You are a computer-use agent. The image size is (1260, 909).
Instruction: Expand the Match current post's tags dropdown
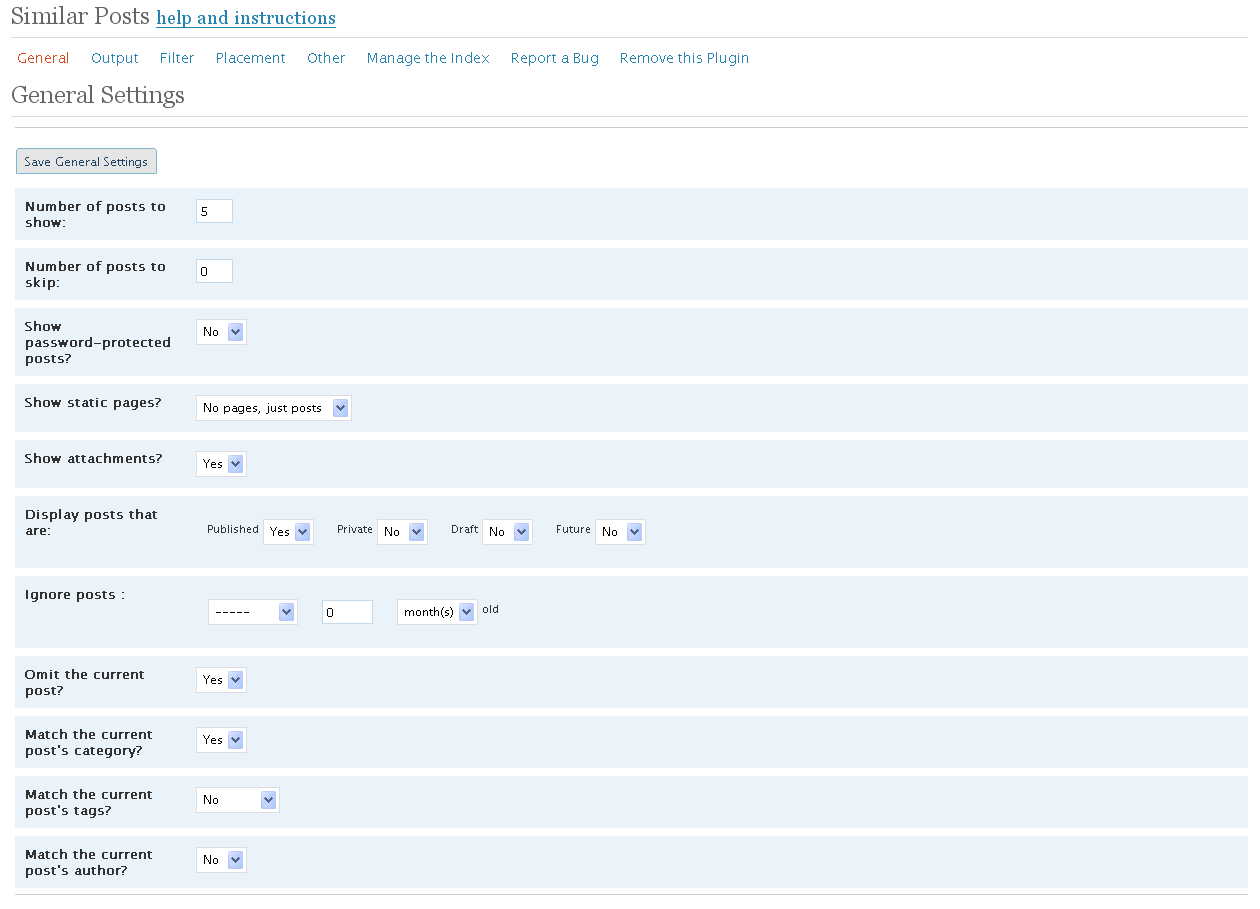238,800
